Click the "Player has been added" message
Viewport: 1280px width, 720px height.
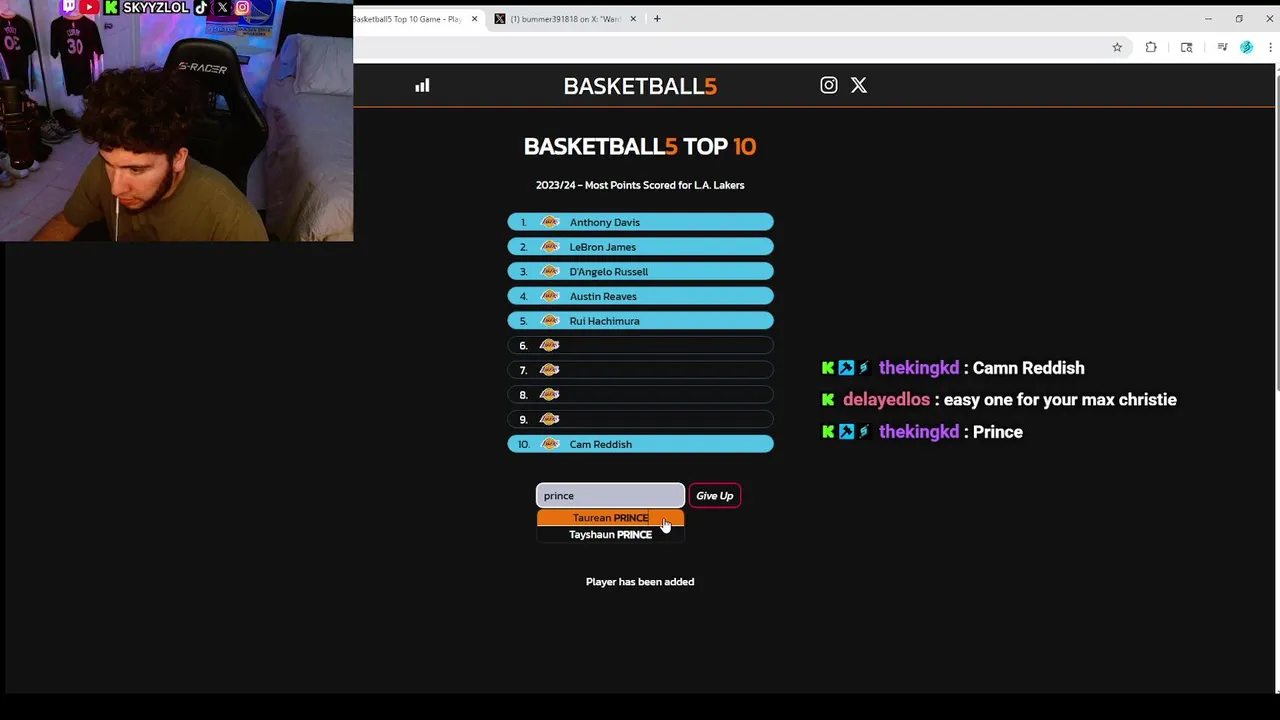click(x=640, y=582)
